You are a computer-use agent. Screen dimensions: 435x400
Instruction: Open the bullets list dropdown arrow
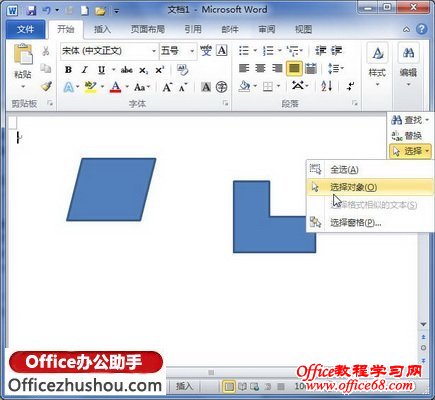[255, 51]
